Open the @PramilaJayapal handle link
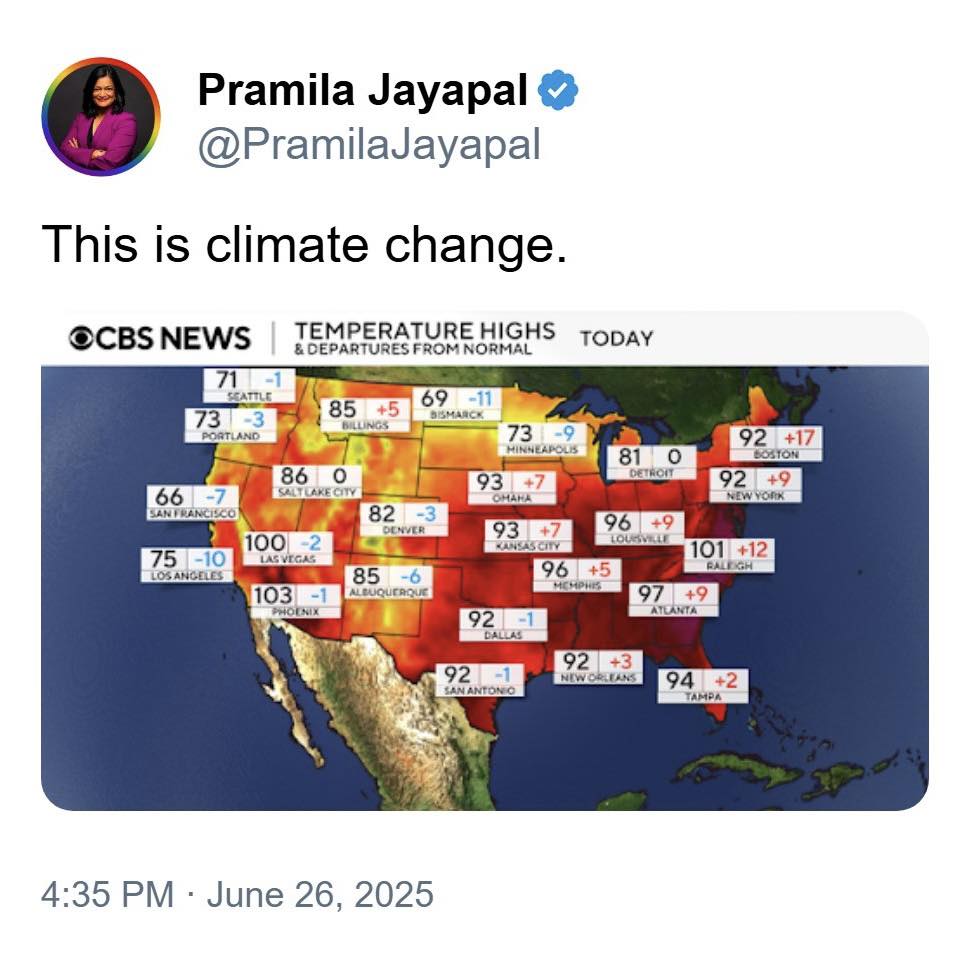Screen dimensions: 968x968 tap(369, 146)
